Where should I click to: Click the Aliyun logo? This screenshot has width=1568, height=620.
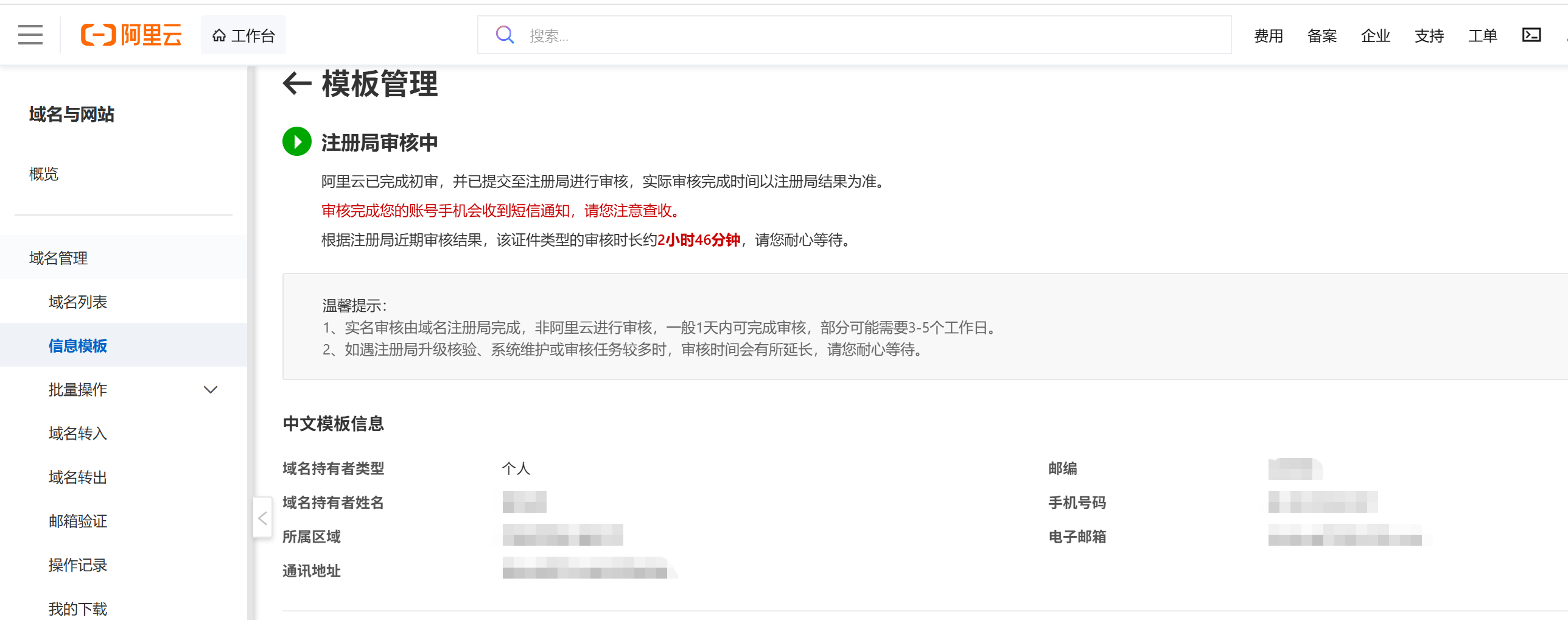(131, 35)
